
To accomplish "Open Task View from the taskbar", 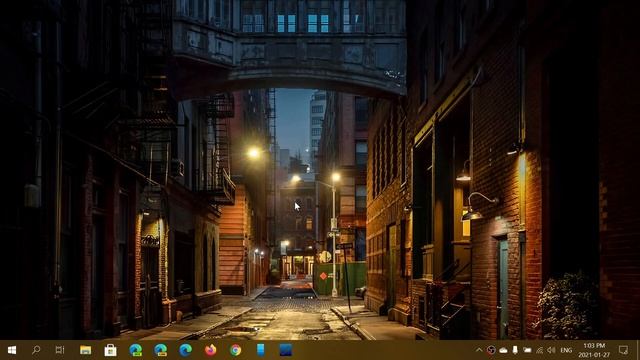I will pos(60,350).
